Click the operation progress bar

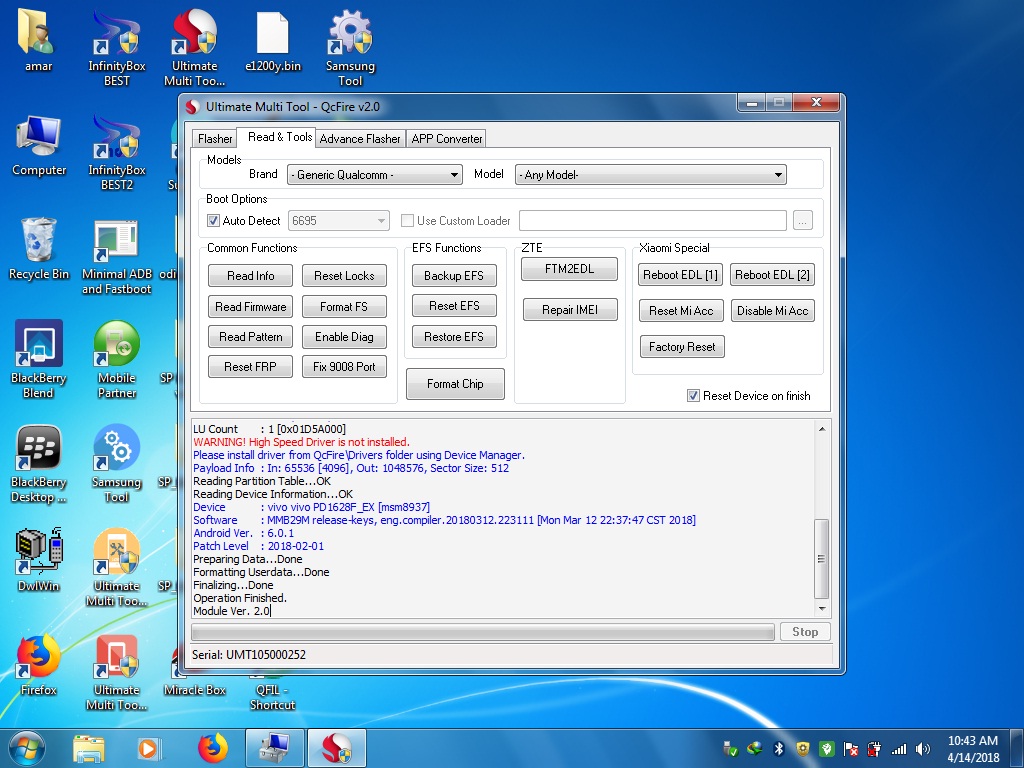point(483,632)
